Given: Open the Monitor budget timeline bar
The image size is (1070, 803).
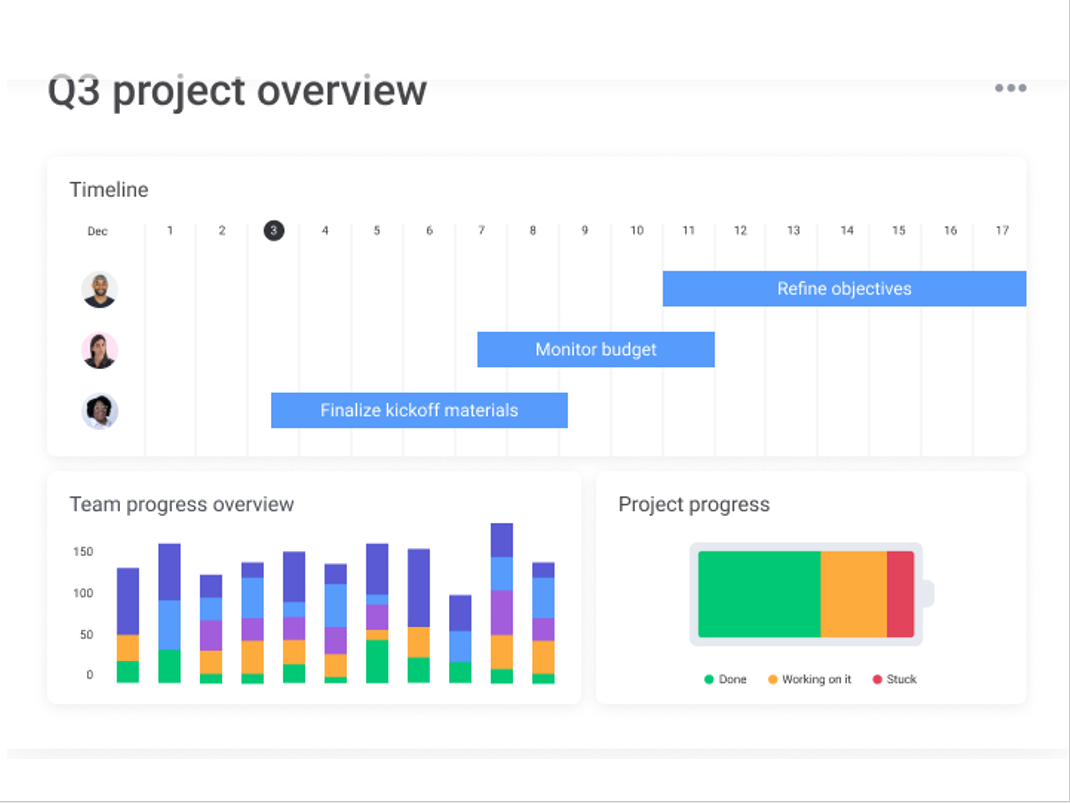Looking at the screenshot, I should (x=596, y=350).
